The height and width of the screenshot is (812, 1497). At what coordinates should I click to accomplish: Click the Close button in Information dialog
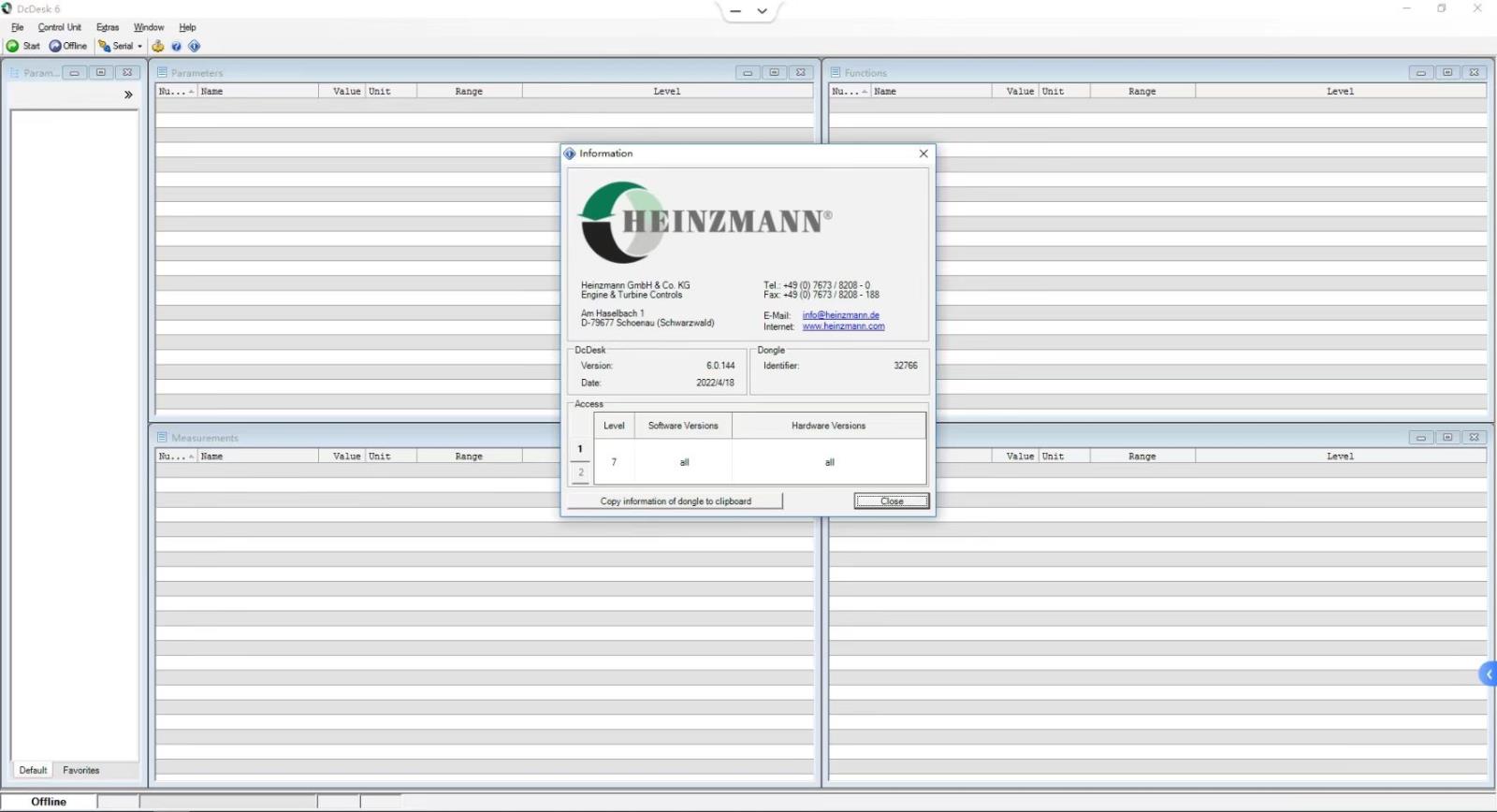click(892, 501)
